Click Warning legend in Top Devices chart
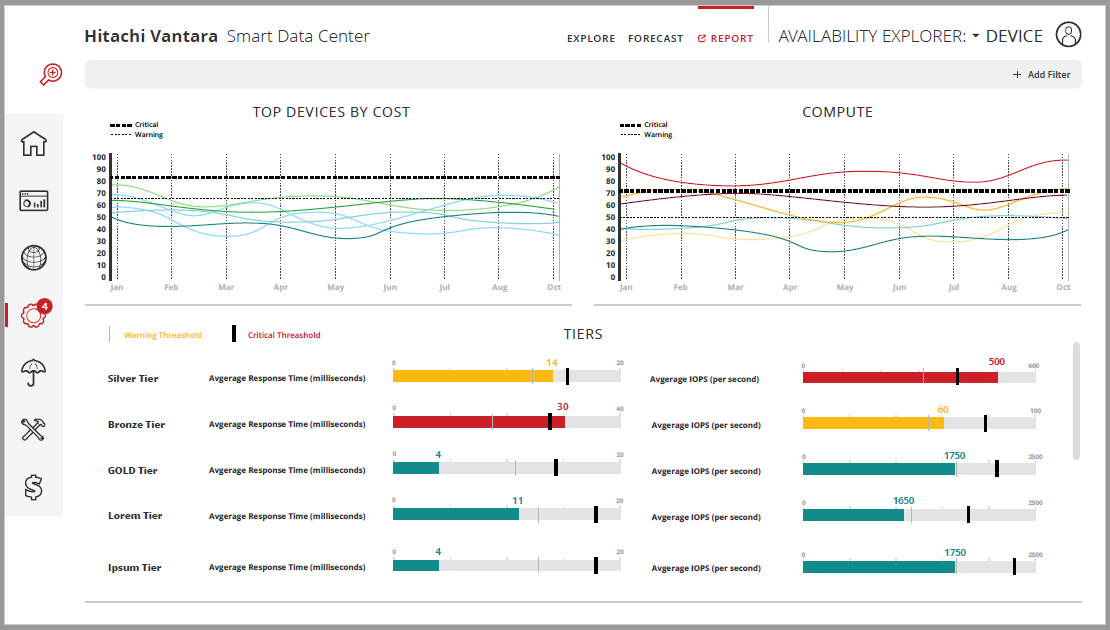Image resolution: width=1110 pixels, height=630 pixels. click(149, 134)
